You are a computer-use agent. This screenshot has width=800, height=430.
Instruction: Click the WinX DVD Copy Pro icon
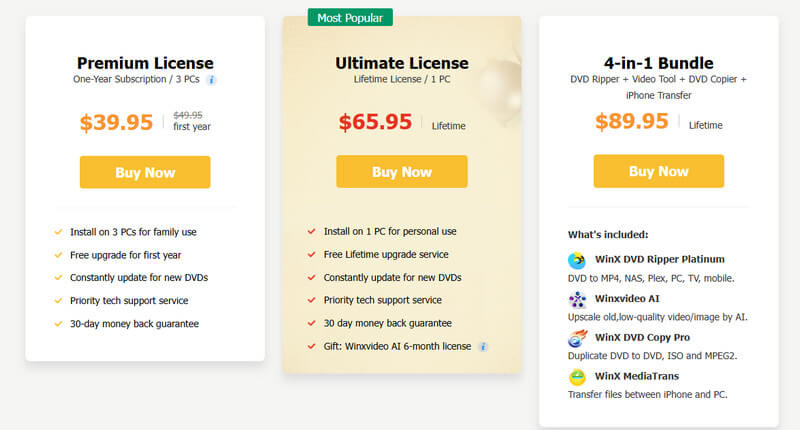[576, 339]
